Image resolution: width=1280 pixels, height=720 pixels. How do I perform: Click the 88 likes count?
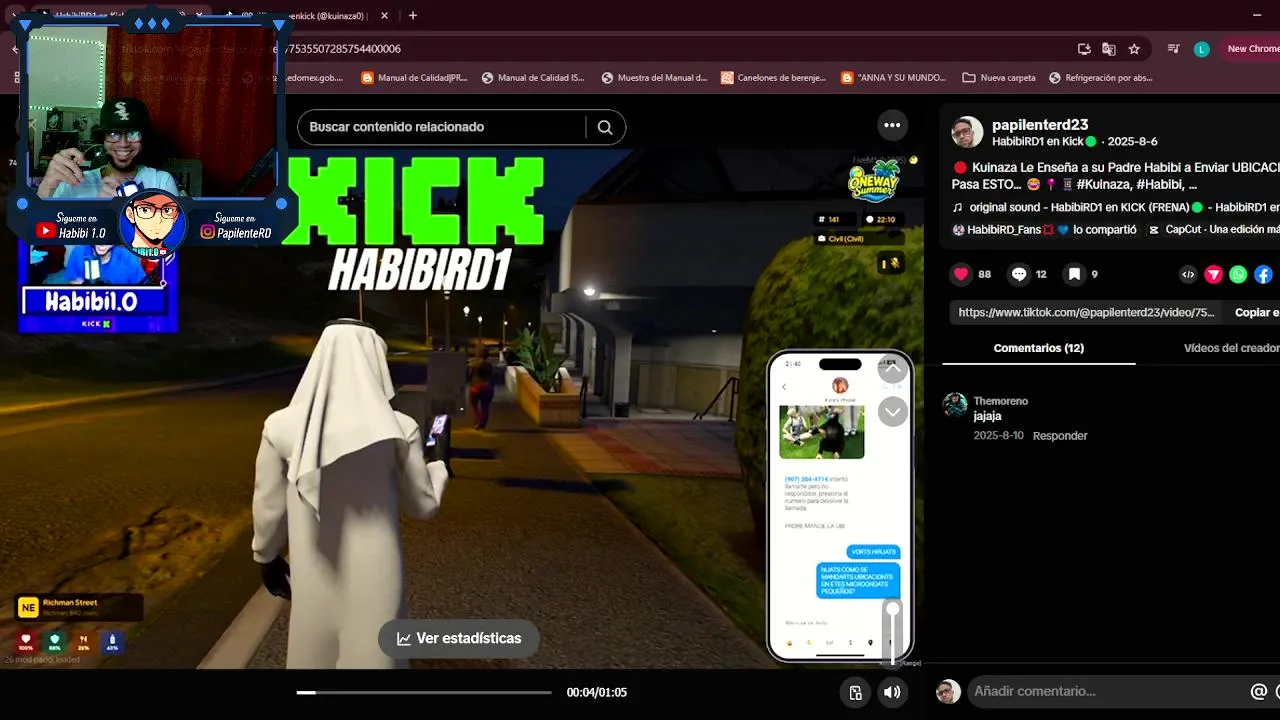(984, 274)
